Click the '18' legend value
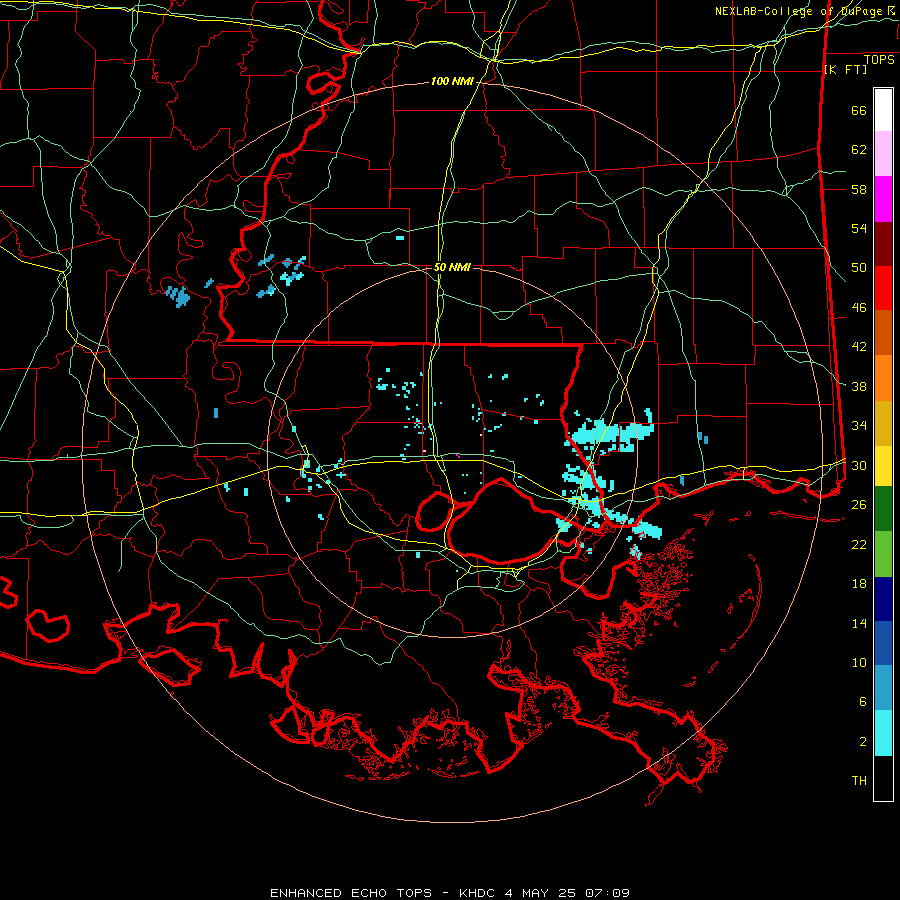 click(x=859, y=584)
